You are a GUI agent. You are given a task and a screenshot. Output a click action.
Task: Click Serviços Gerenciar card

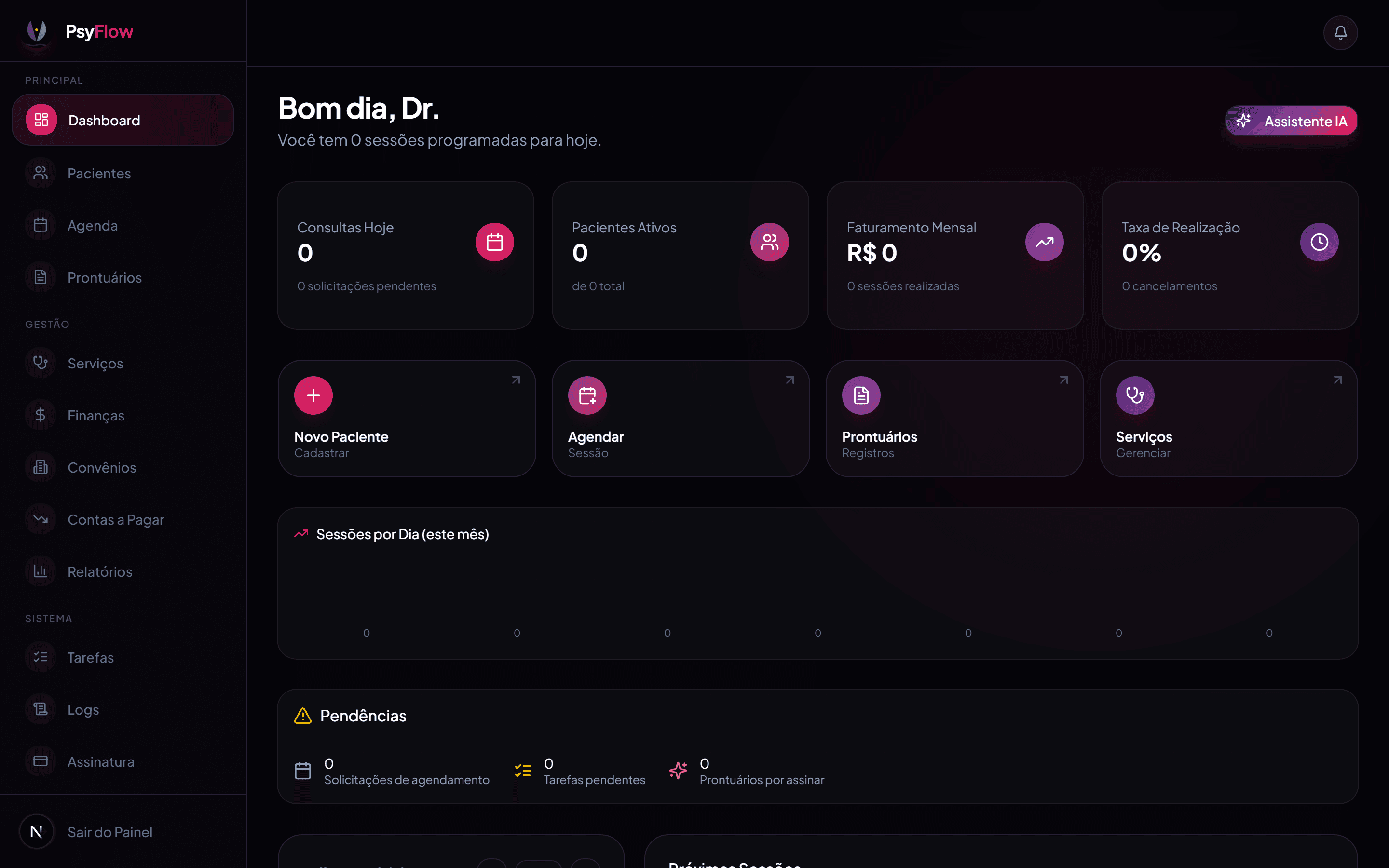(x=1229, y=419)
